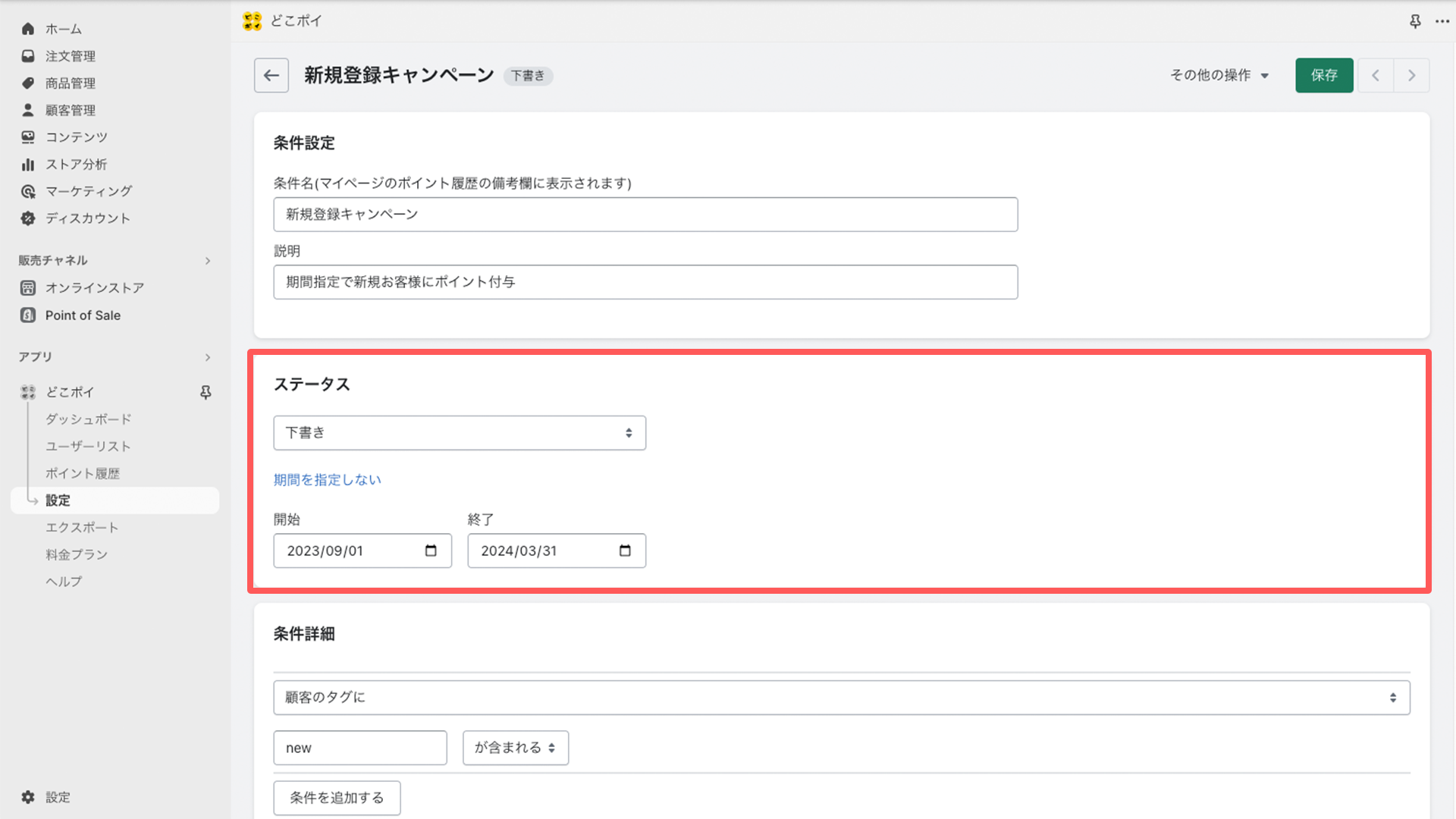This screenshot has height=819, width=1456.
Task: Click the back arrow icon at top left
Action: pyautogui.click(x=271, y=75)
